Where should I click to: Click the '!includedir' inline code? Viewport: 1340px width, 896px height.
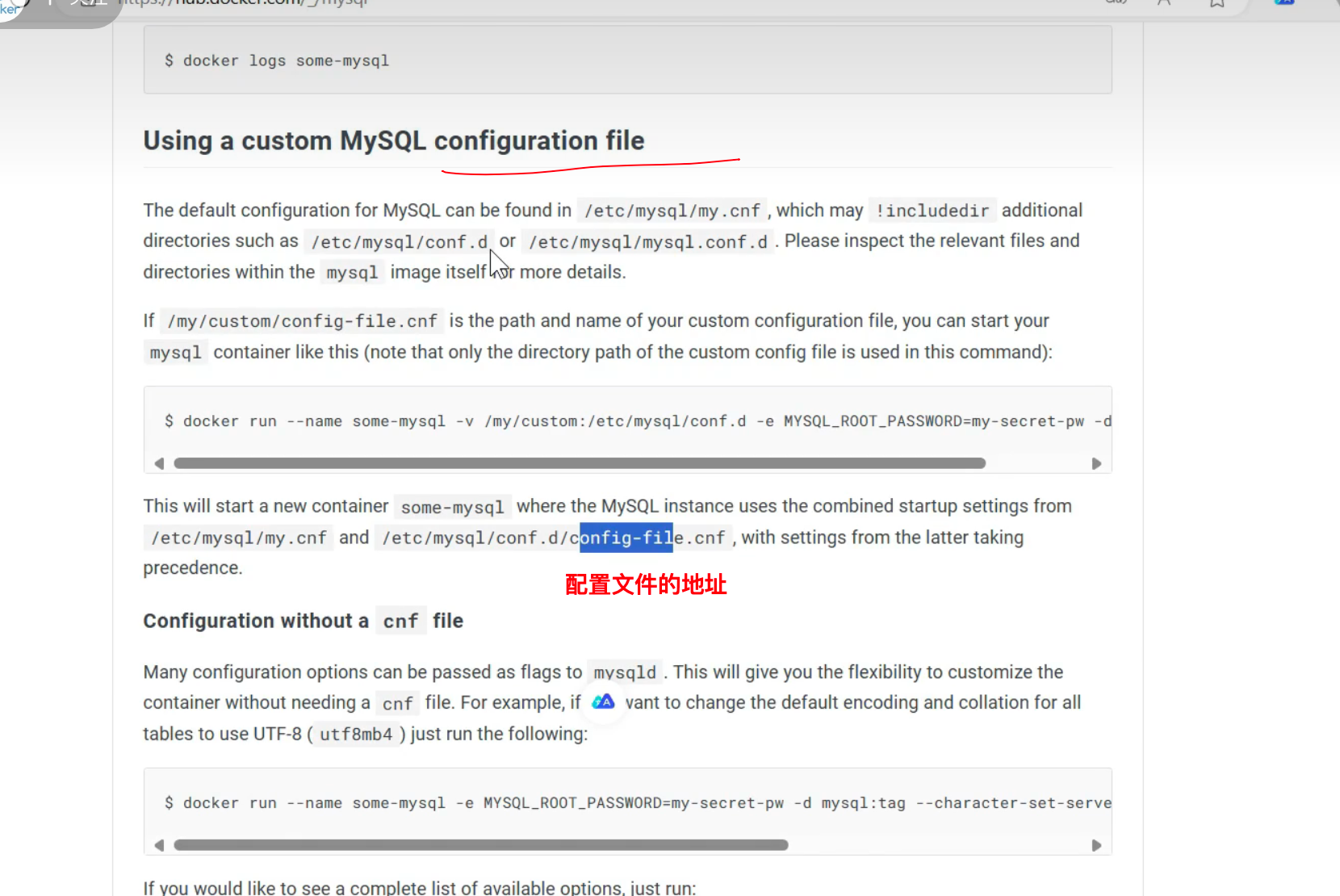click(932, 211)
